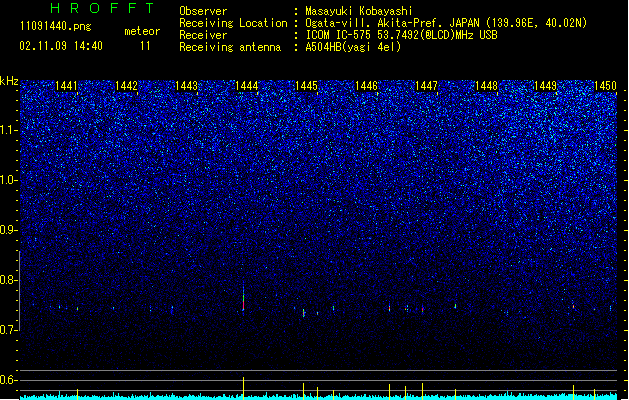Click observer name Masayuki Kobayashi
Screen dimensions: 629x400
(x=359, y=11)
